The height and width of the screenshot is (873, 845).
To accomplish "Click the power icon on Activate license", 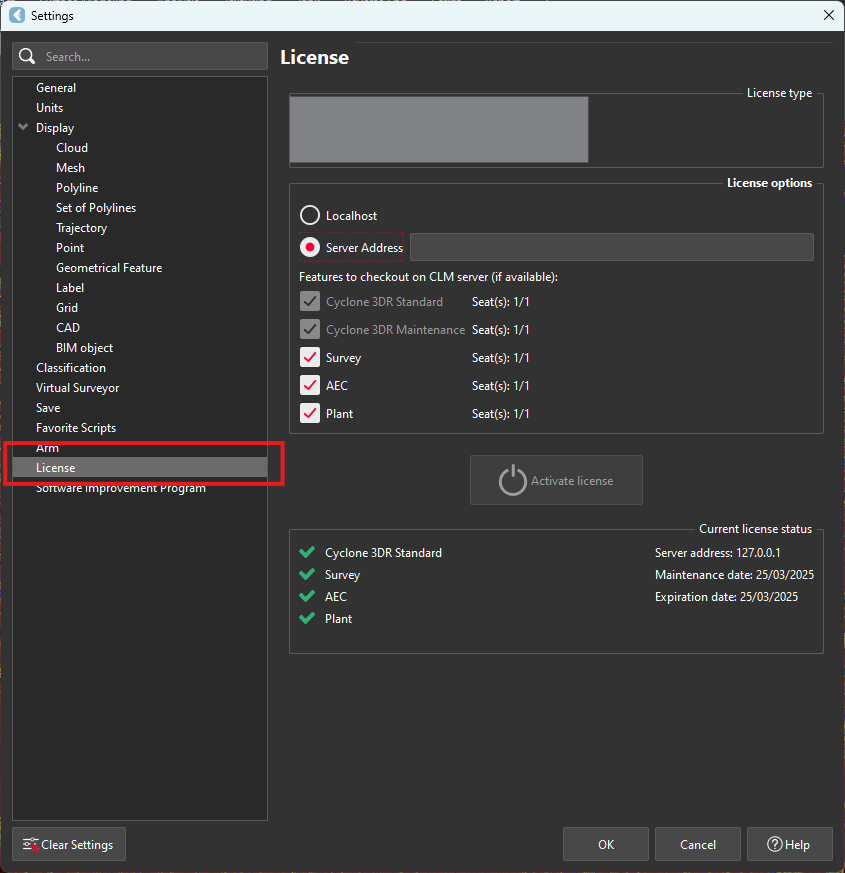I will coord(512,481).
